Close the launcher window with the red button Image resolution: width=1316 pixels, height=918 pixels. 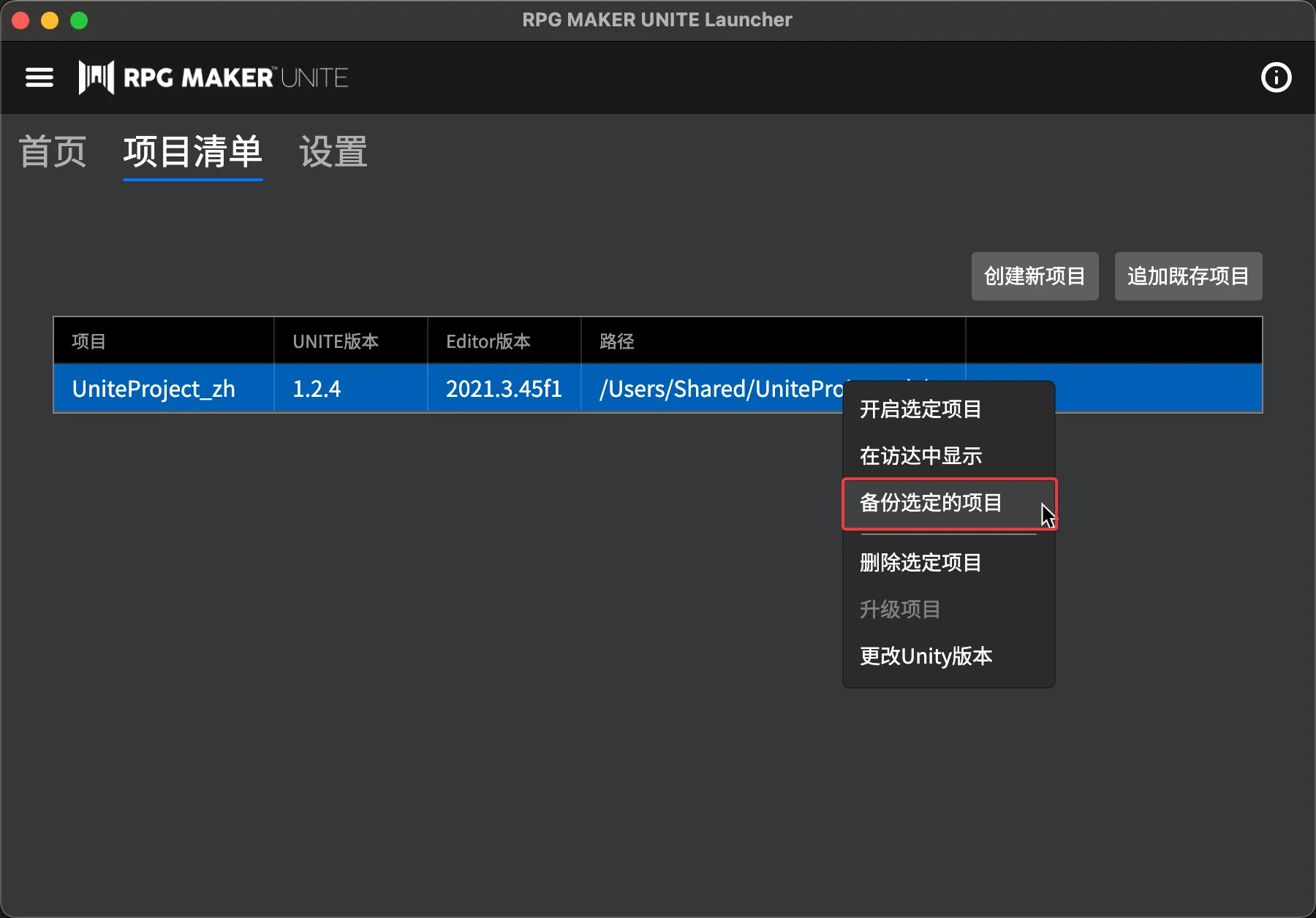[20, 20]
